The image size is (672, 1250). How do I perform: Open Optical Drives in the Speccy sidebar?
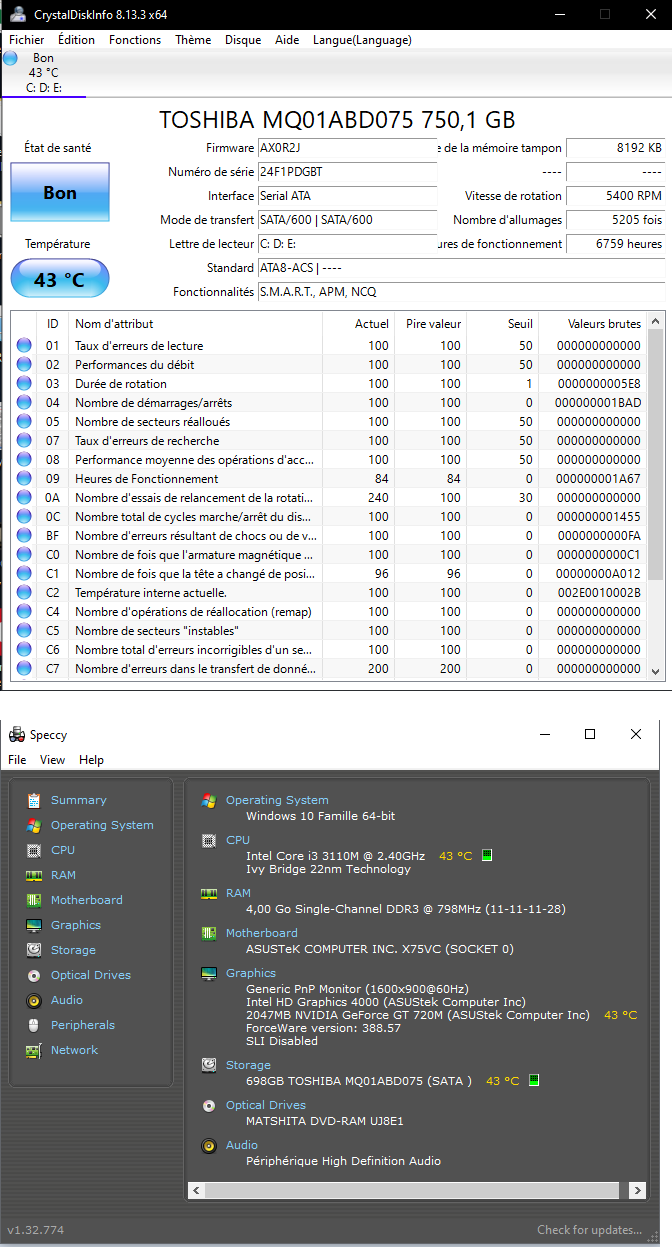pos(91,975)
